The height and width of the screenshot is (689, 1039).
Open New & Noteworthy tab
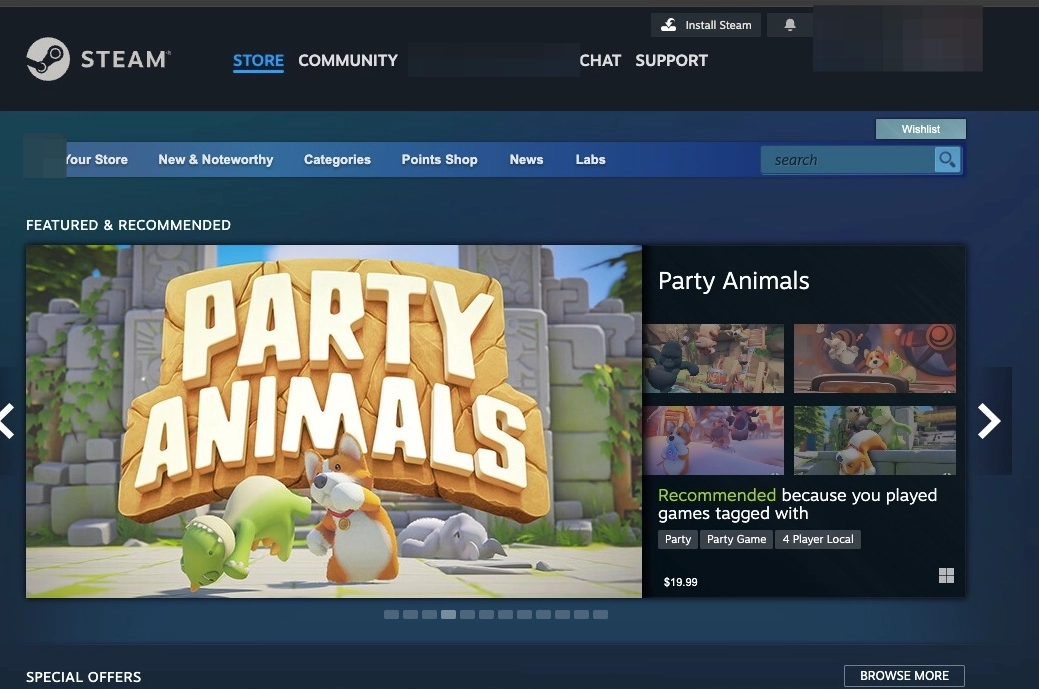[x=215, y=160]
